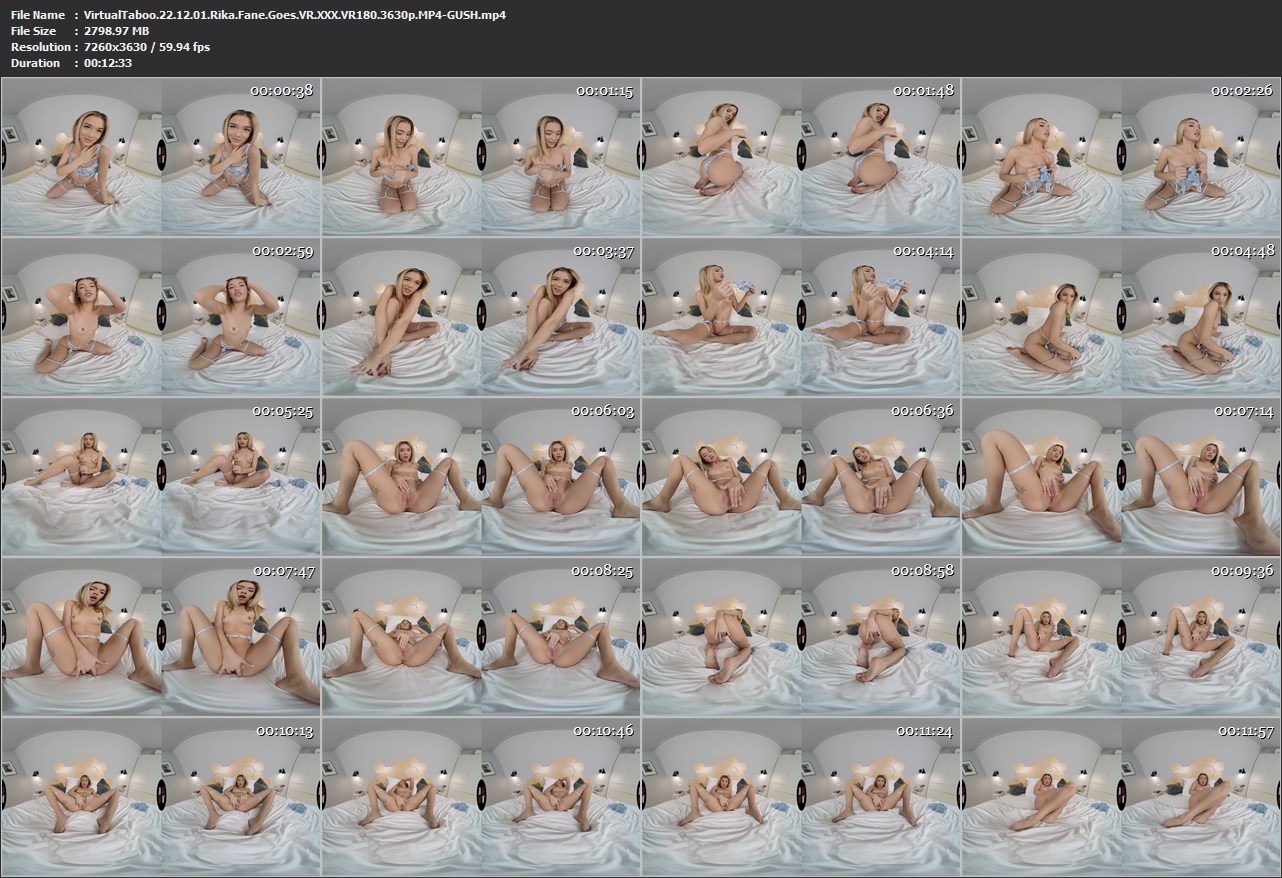The height and width of the screenshot is (878, 1282).
Task: Pick the thumbnail timestamped 00:07:14
Action: click(x=1121, y=478)
